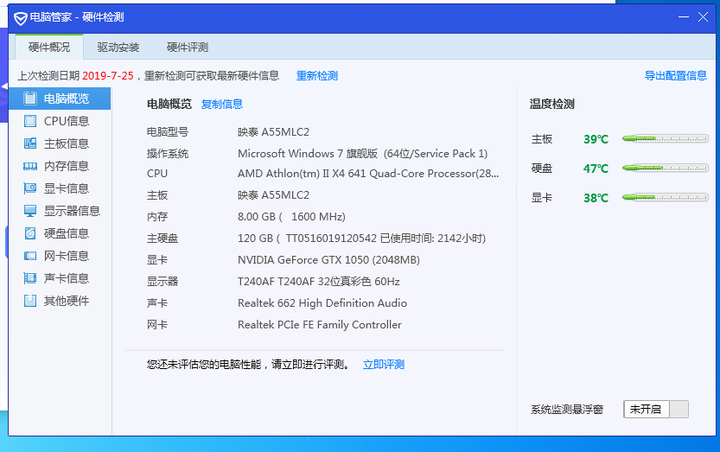Click the 电脑型号 value 映泰 A55MLC2
720x452 pixels.
tap(273, 132)
